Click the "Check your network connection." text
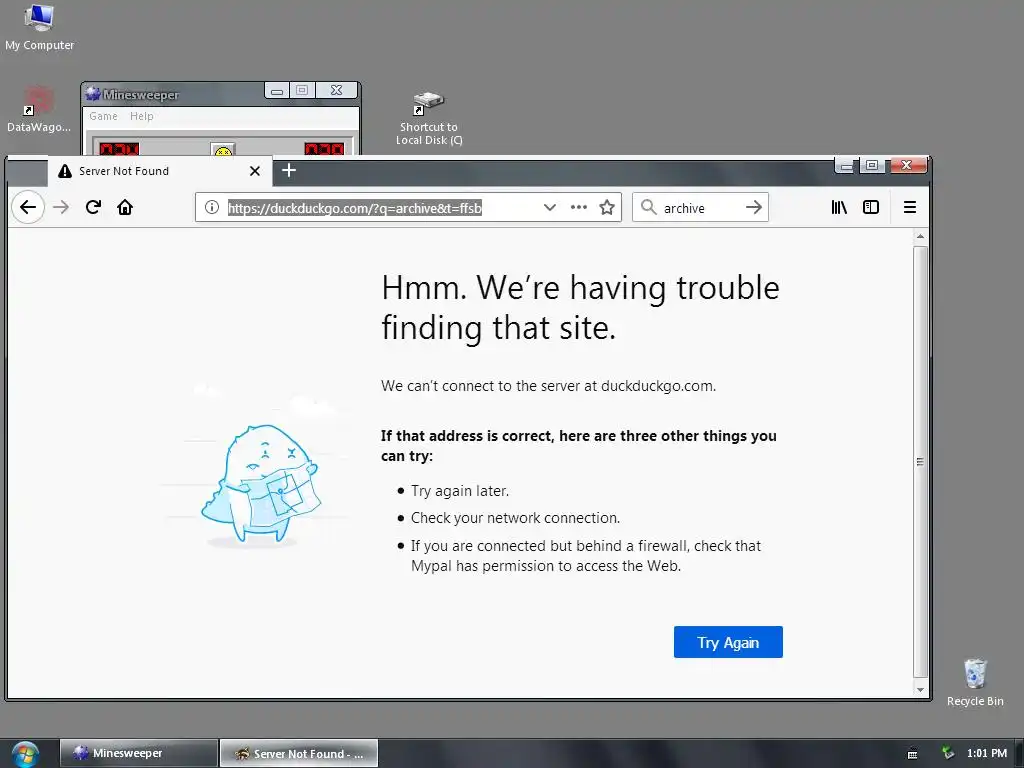The height and width of the screenshot is (768, 1024). click(x=515, y=518)
